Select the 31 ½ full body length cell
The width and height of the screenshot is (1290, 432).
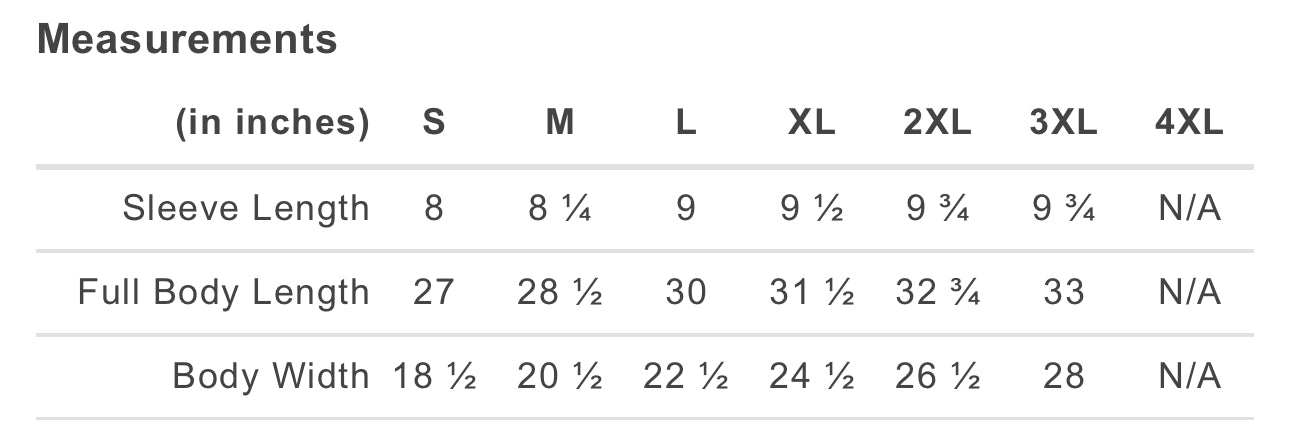[x=811, y=292]
